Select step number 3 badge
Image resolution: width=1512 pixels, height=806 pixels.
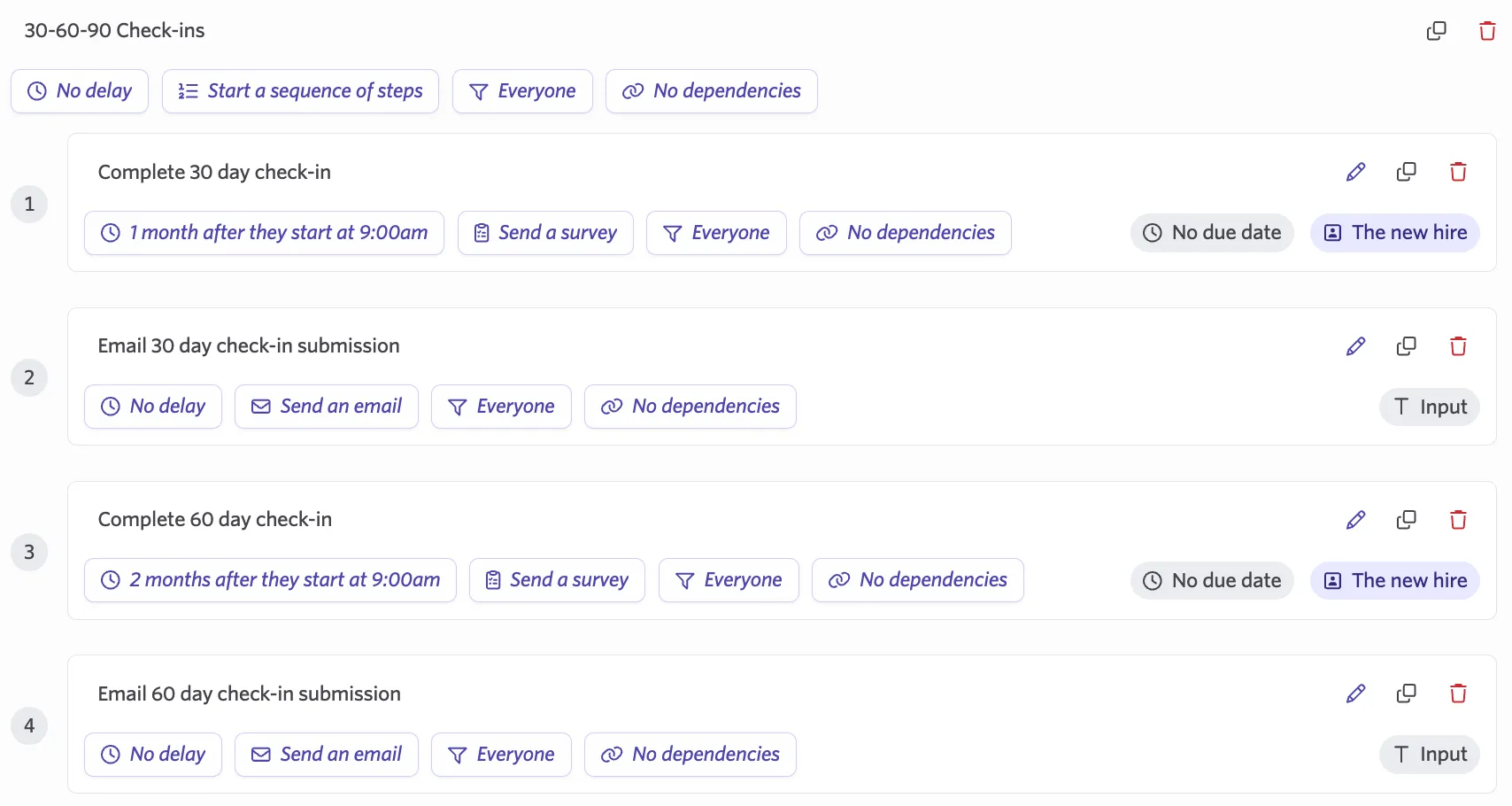tap(29, 552)
